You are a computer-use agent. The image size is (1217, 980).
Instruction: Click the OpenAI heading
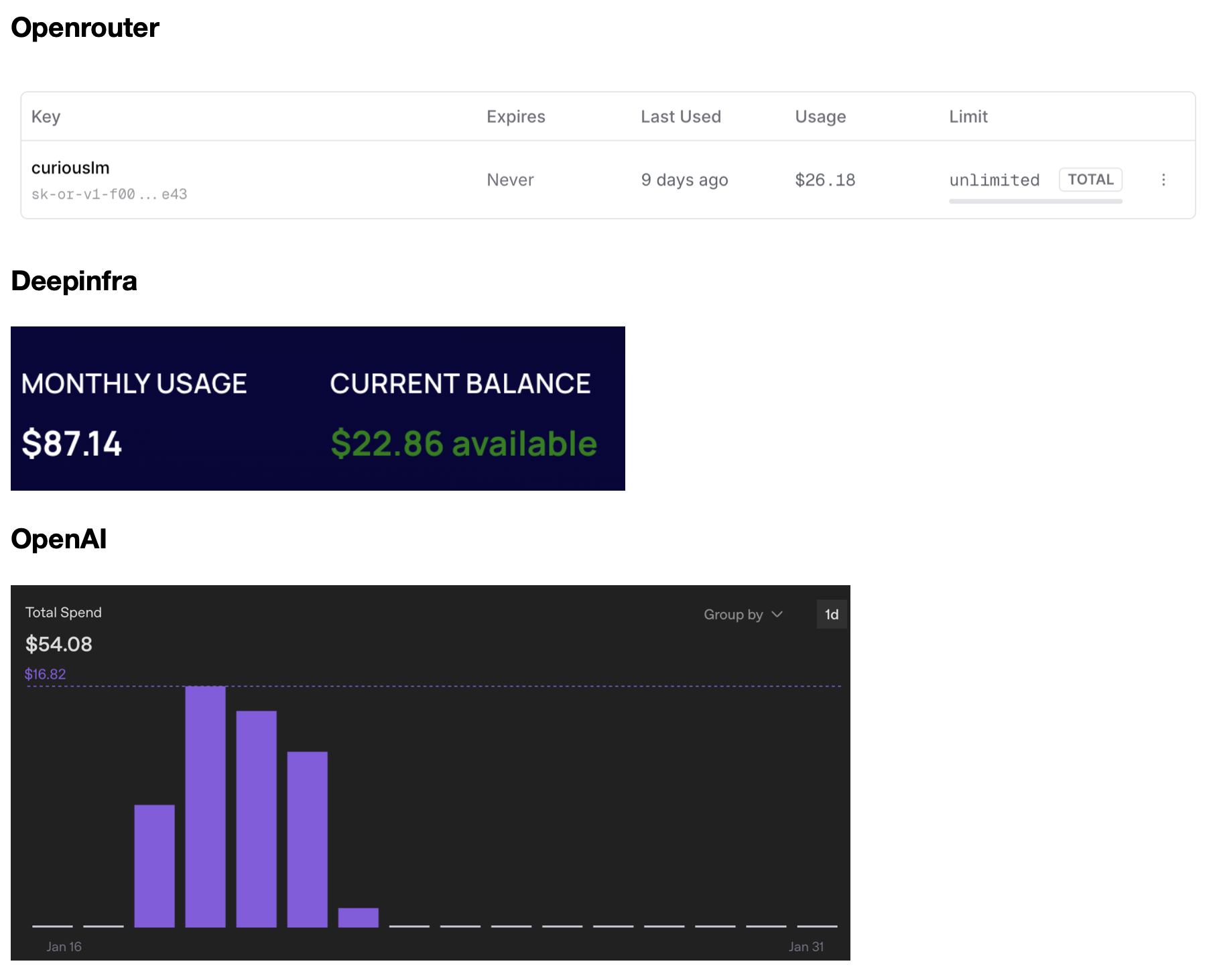click(x=59, y=539)
